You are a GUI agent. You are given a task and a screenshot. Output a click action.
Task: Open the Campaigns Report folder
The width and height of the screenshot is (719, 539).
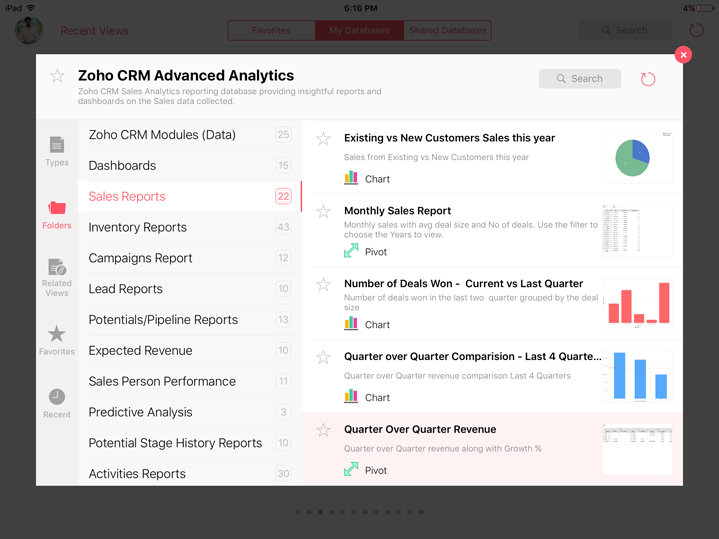[190, 258]
